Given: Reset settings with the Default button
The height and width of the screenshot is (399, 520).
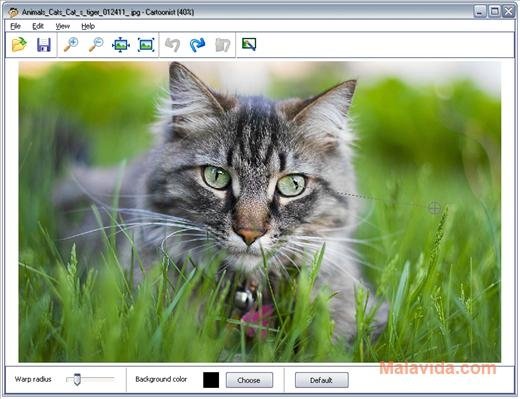Looking at the screenshot, I should (x=321, y=380).
